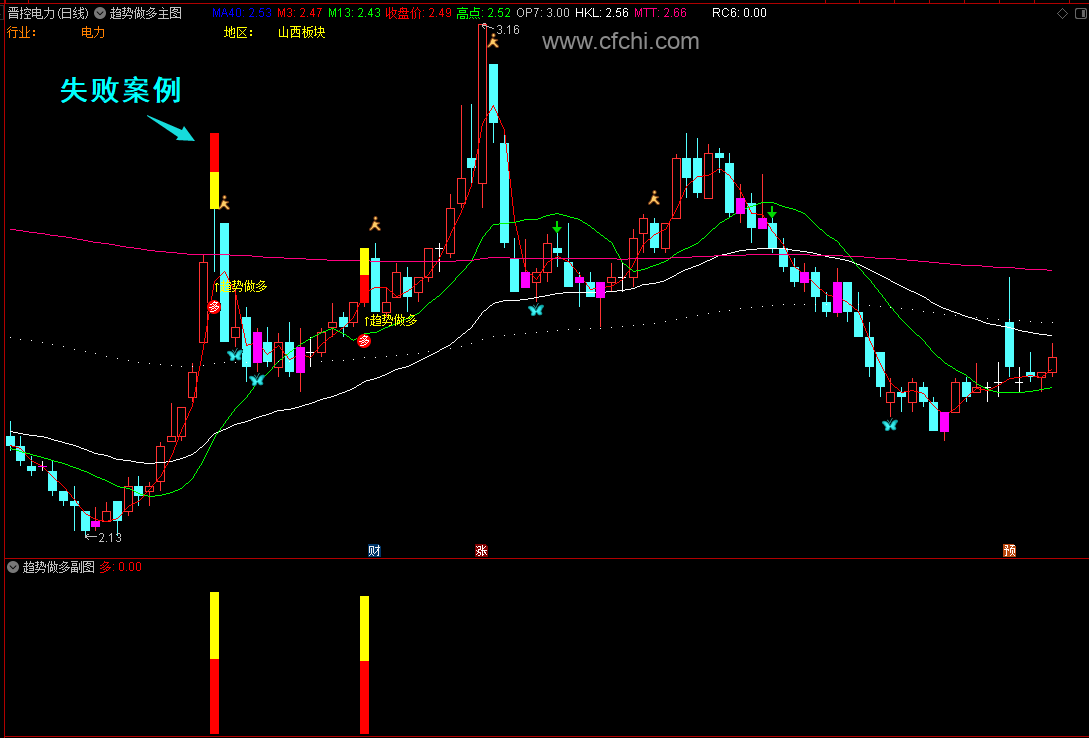The height and width of the screenshot is (738, 1089).
Task: Click runner icon beside the 3.16 high label
Action: click(493, 42)
